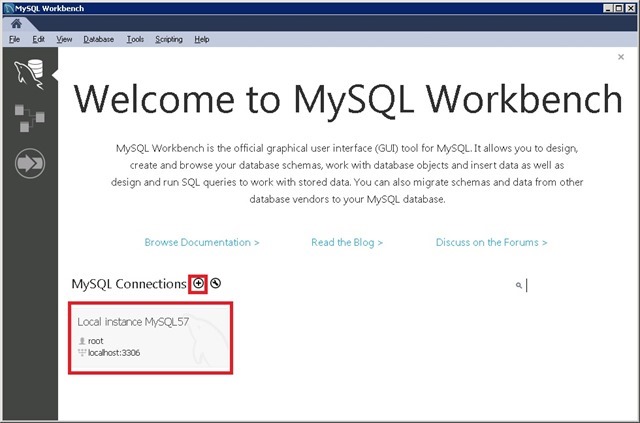Click the 'root' user text

point(96,341)
